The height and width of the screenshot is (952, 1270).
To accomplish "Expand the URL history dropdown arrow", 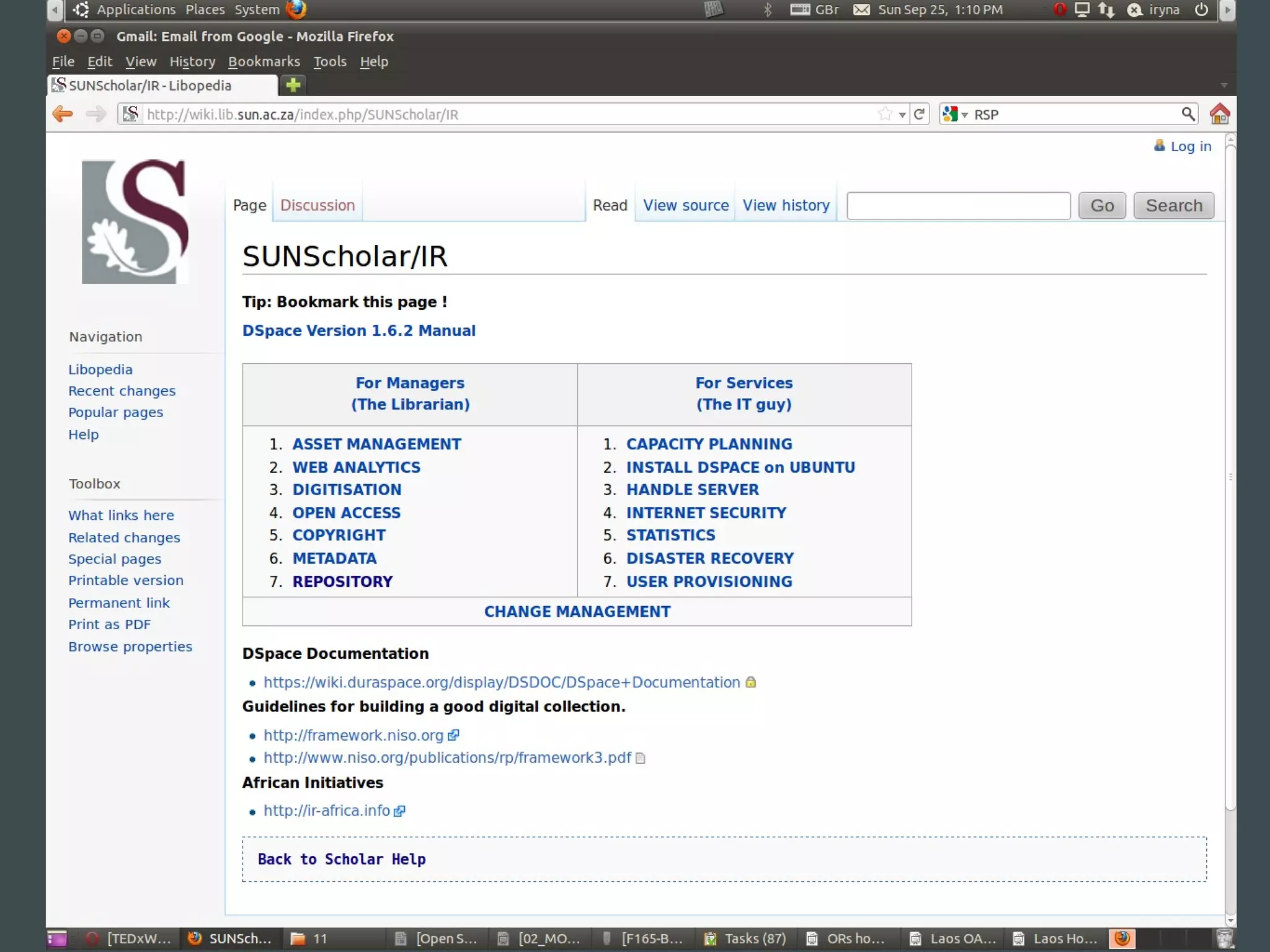I will [x=902, y=115].
